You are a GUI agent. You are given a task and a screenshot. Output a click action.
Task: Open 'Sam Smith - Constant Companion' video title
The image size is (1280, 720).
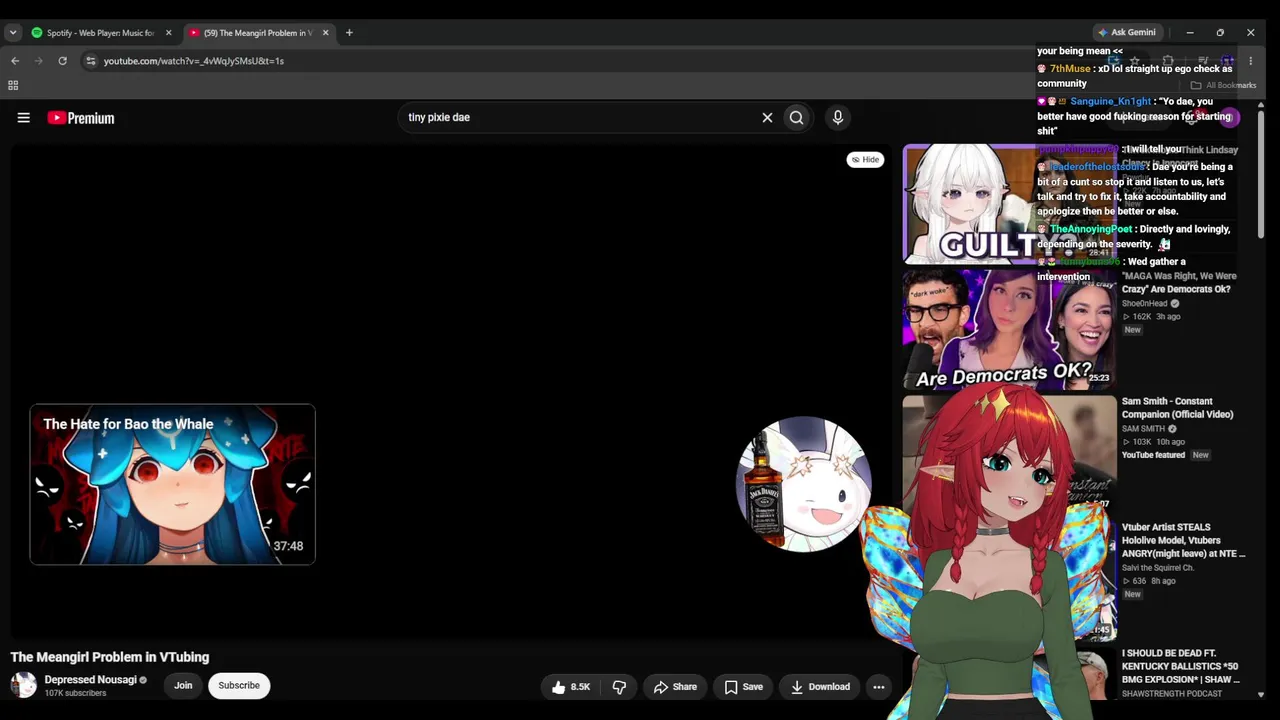click(1177, 408)
